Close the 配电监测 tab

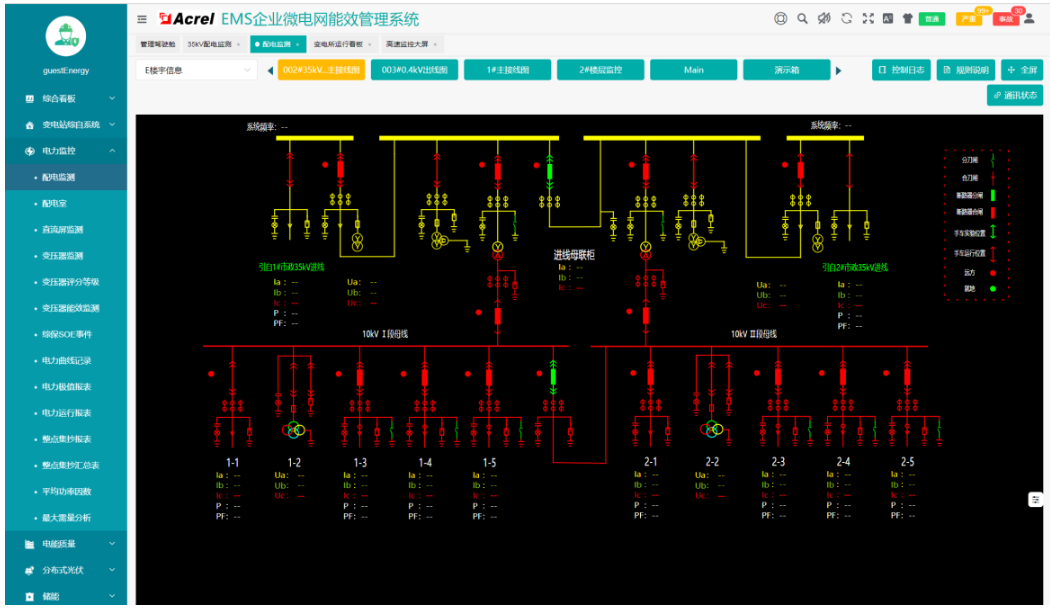298,44
